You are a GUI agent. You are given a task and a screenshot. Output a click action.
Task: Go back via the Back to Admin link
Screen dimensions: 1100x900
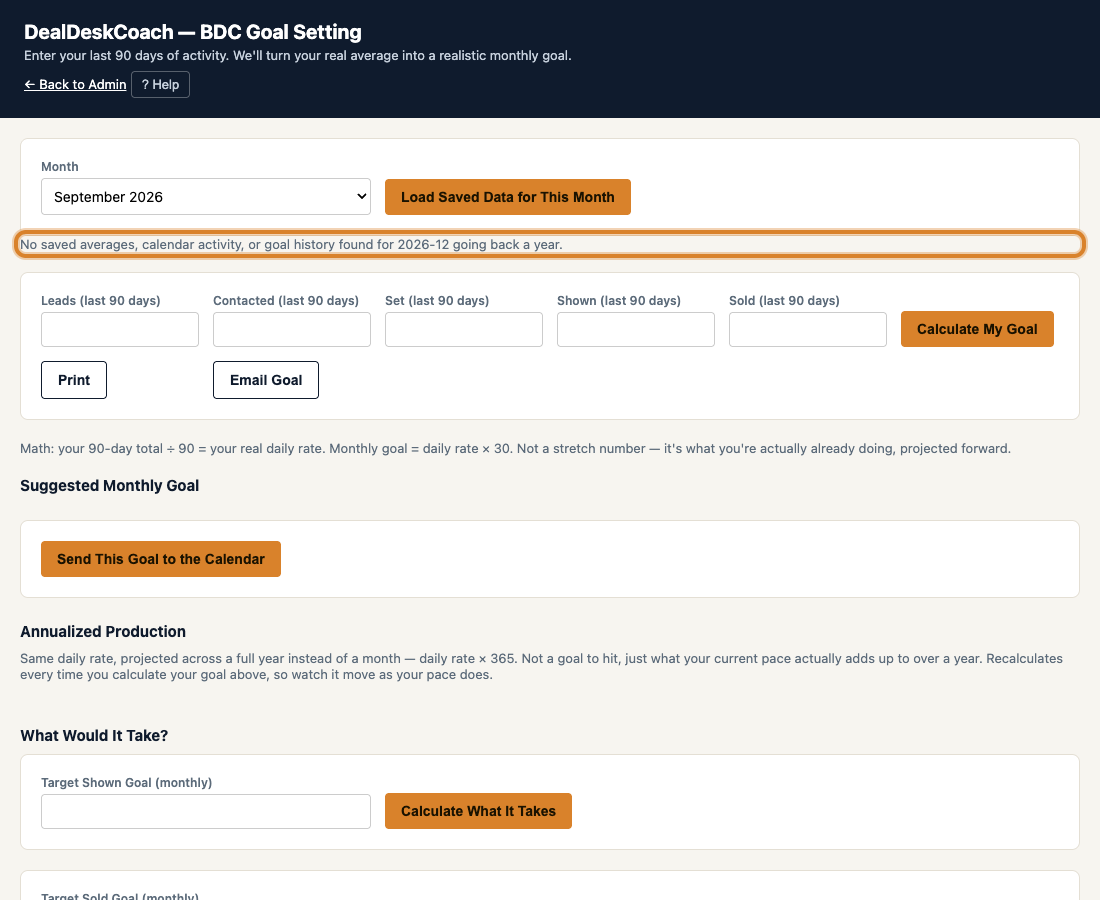(75, 84)
